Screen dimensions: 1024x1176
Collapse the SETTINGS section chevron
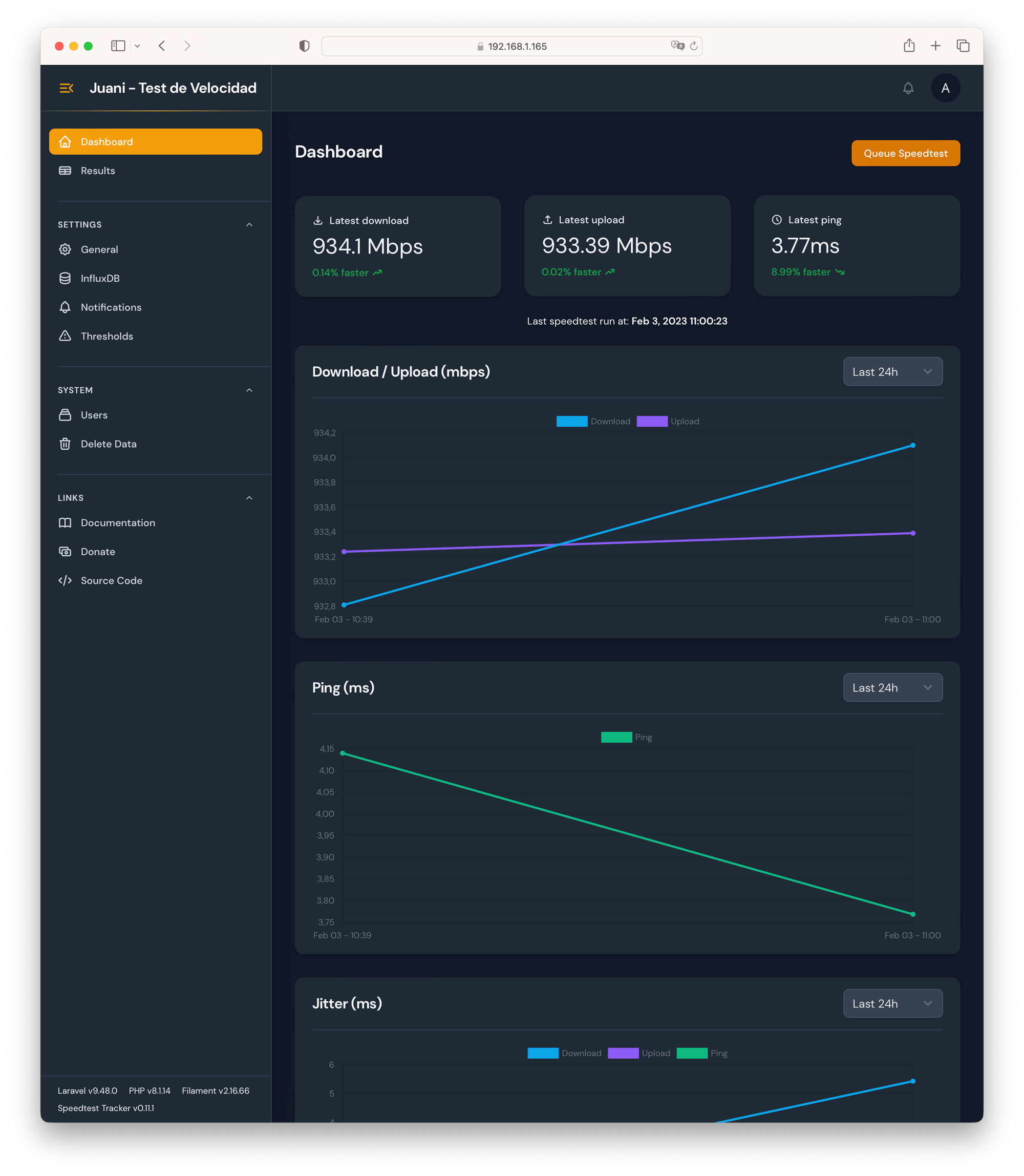coord(249,225)
